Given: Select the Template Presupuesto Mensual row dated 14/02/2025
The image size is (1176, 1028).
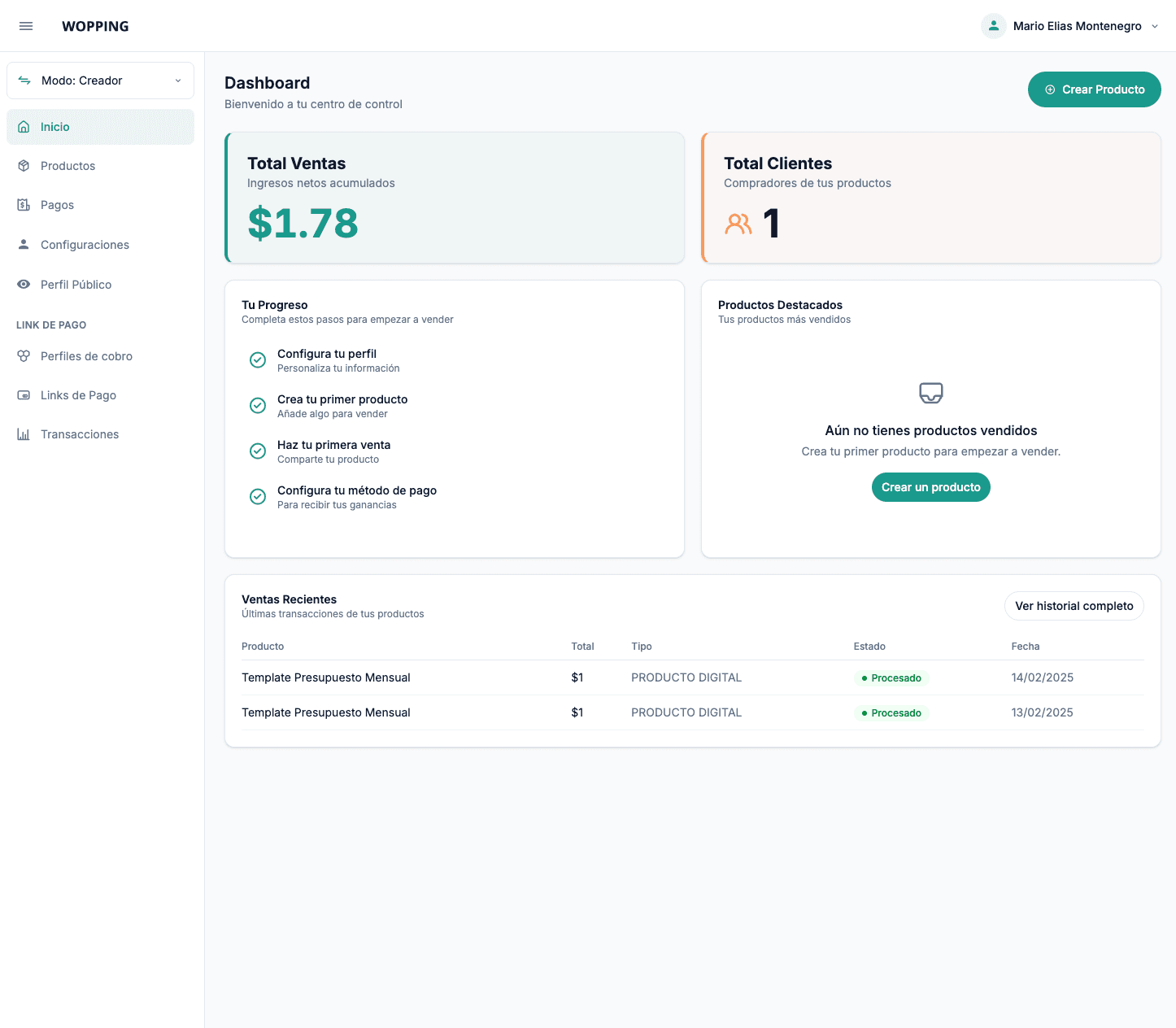Looking at the screenshot, I should coord(693,677).
